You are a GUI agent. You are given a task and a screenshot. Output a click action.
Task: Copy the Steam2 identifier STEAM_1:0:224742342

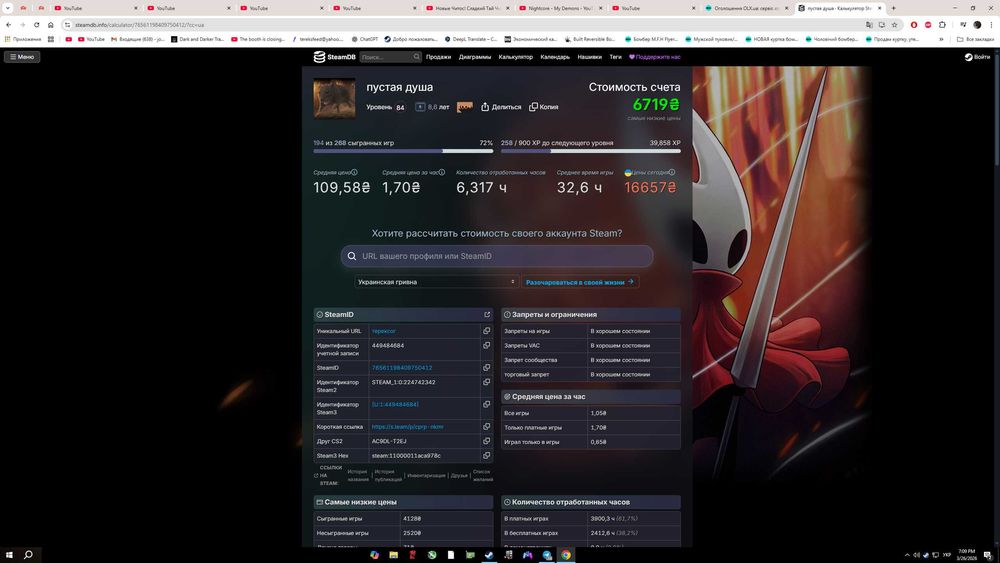pyautogui.click(x=487, y=382)
